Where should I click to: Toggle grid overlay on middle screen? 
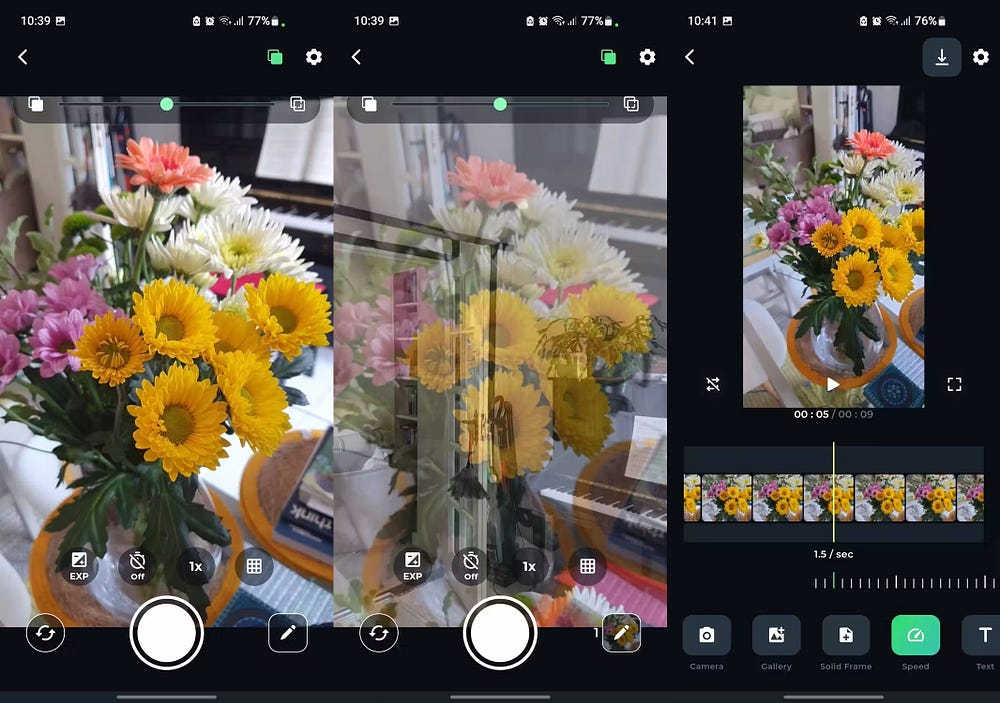(x=588, y=566)
